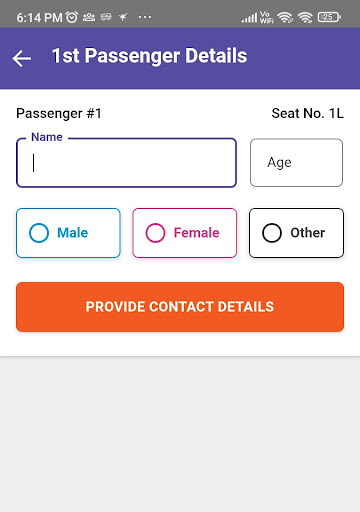Tap the group notification icon
The width and height of the screenshot is (360, 512).
(x=89, y=17)
